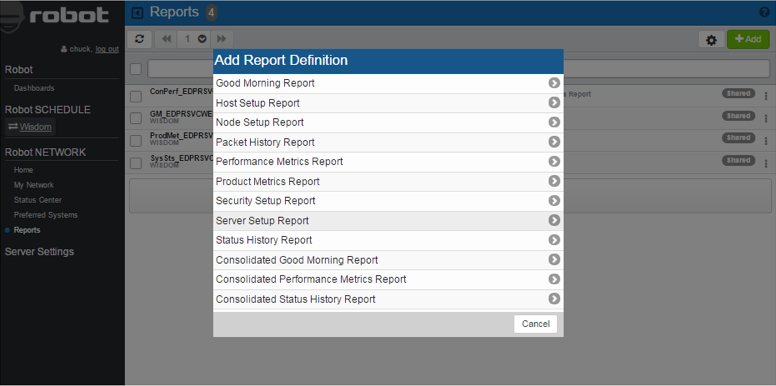Select Reports in the sidebar
Screen dimensions: 776x386
[x=27, y=230]
